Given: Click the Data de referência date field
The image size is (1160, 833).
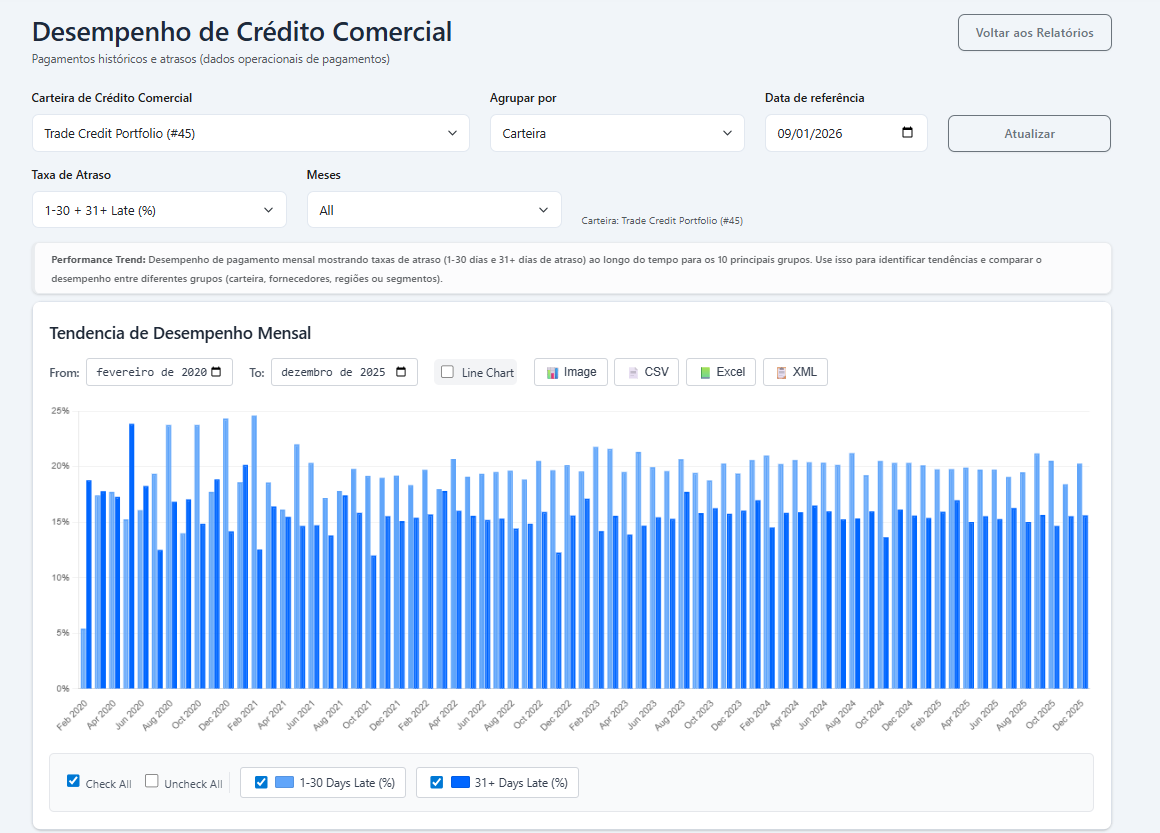Looking at the screenshot, I should click(x=846, y=133).
